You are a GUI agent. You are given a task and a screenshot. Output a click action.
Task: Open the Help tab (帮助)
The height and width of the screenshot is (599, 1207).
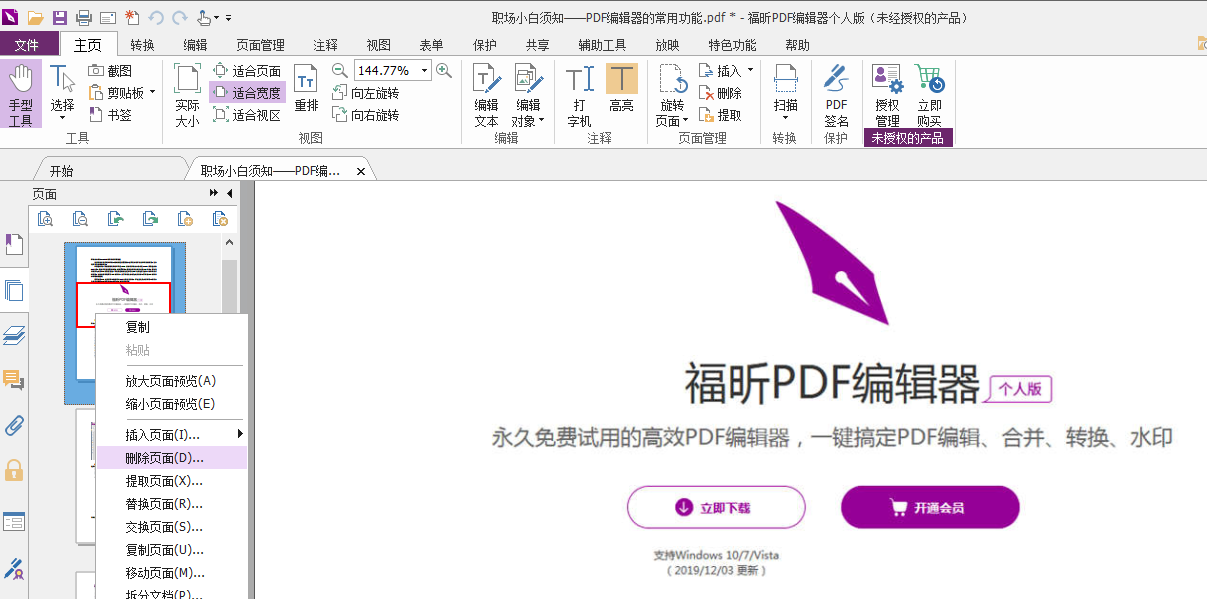pos(798,45)
